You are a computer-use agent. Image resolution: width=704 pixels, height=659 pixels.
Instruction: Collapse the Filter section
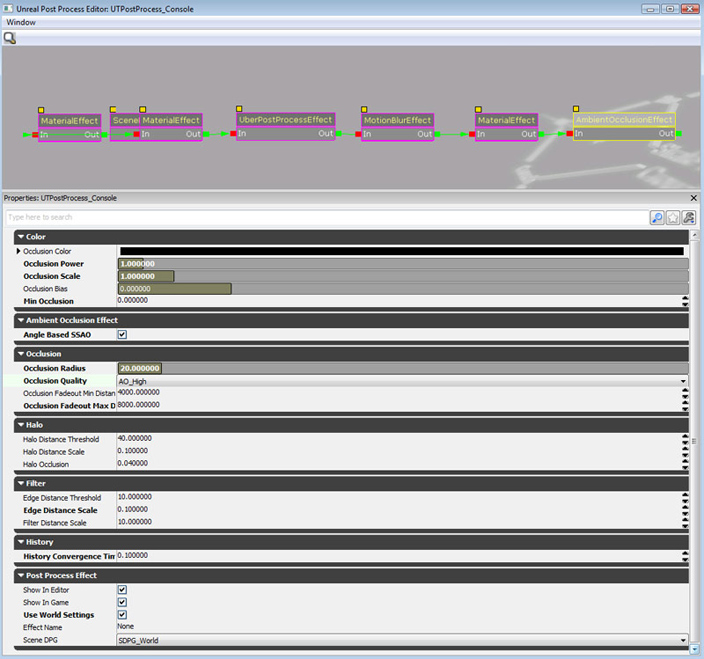point(21,483)
